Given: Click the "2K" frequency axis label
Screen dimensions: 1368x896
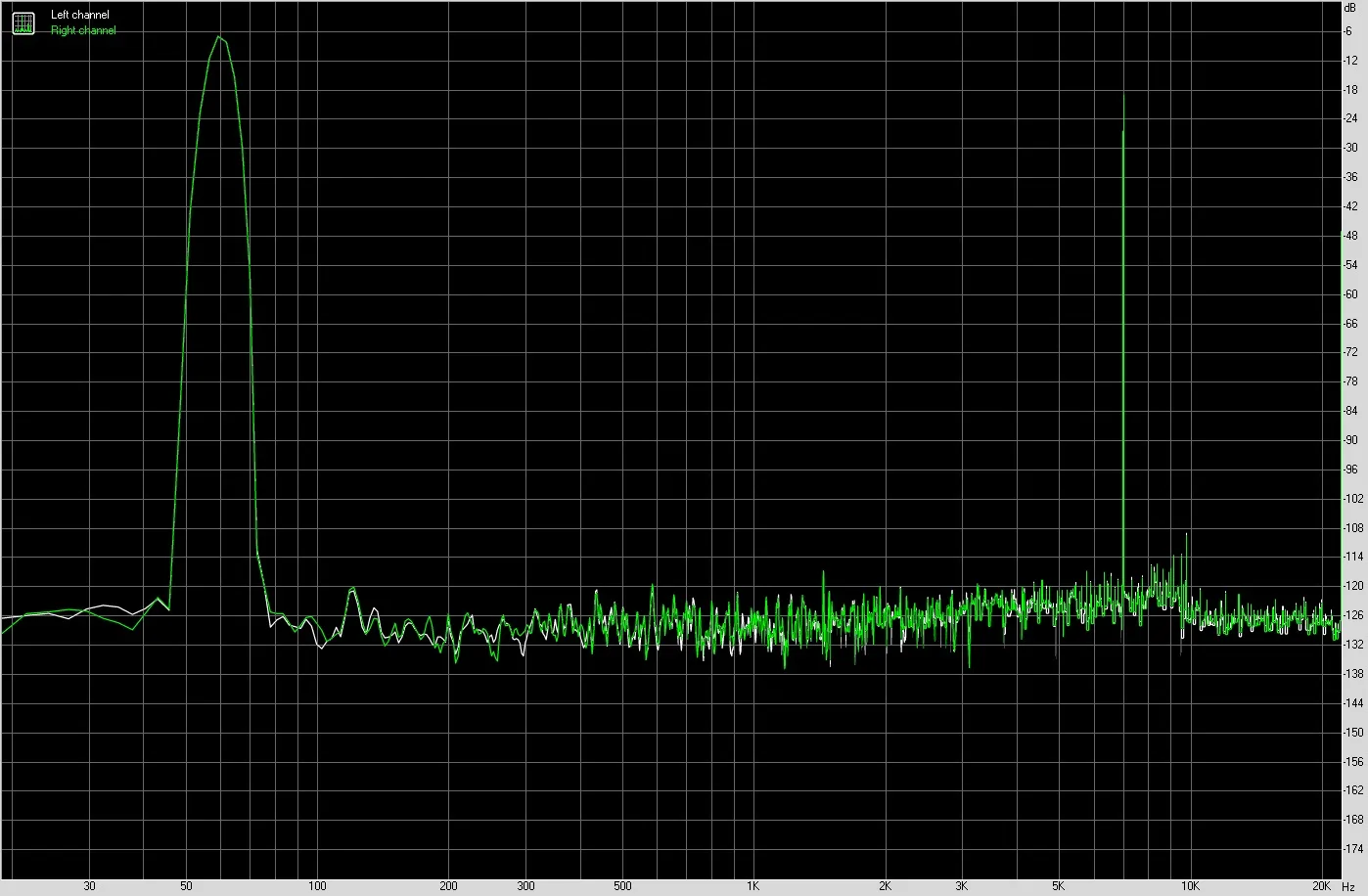Looking at the screenshot, I should [x=885, y=886].
